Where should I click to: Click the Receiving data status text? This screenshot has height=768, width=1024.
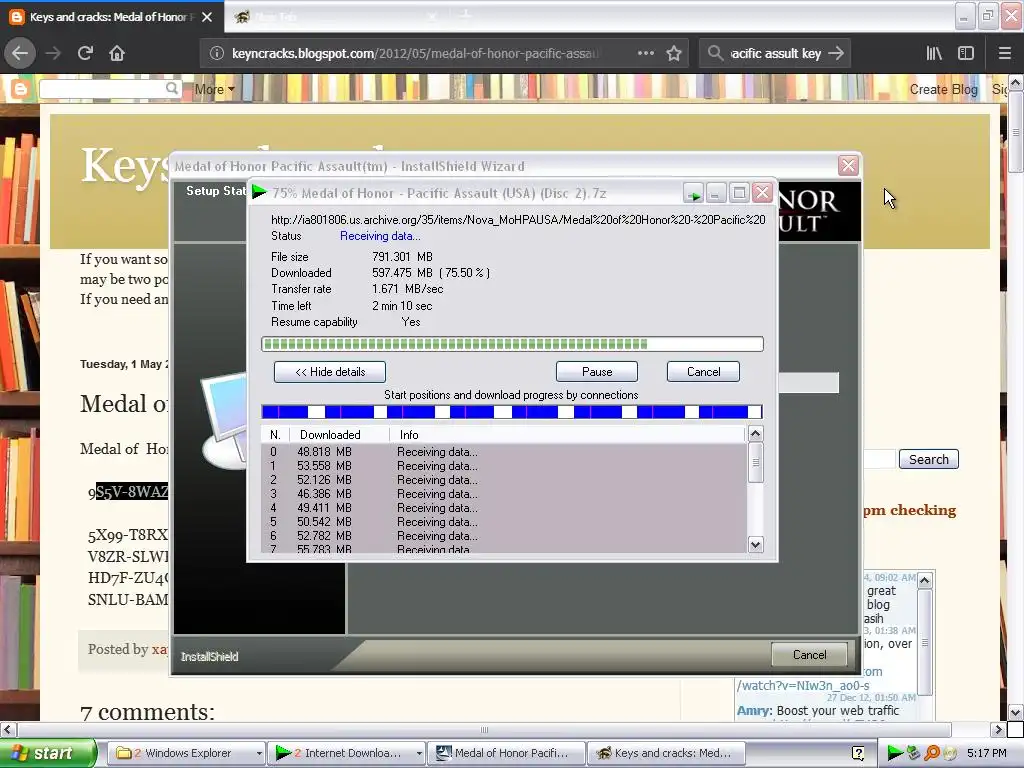380,236
